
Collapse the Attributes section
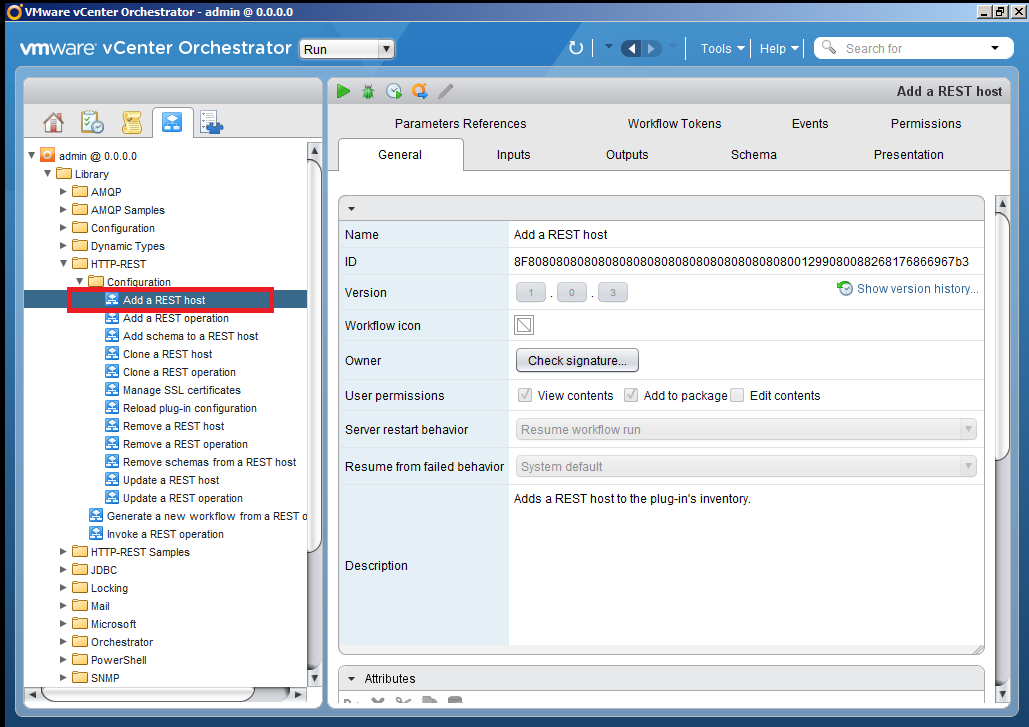pyautogui.click(x=352, y=678)
